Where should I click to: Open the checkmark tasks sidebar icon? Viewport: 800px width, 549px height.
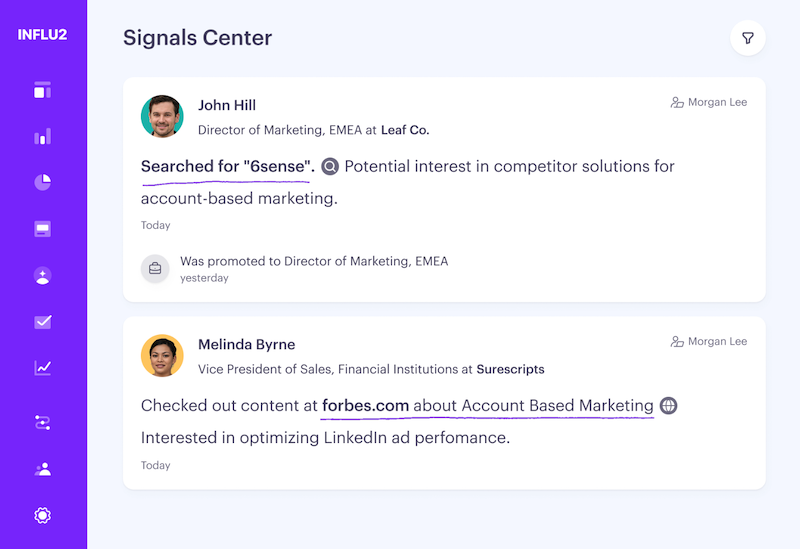click(x=42, y=322)
